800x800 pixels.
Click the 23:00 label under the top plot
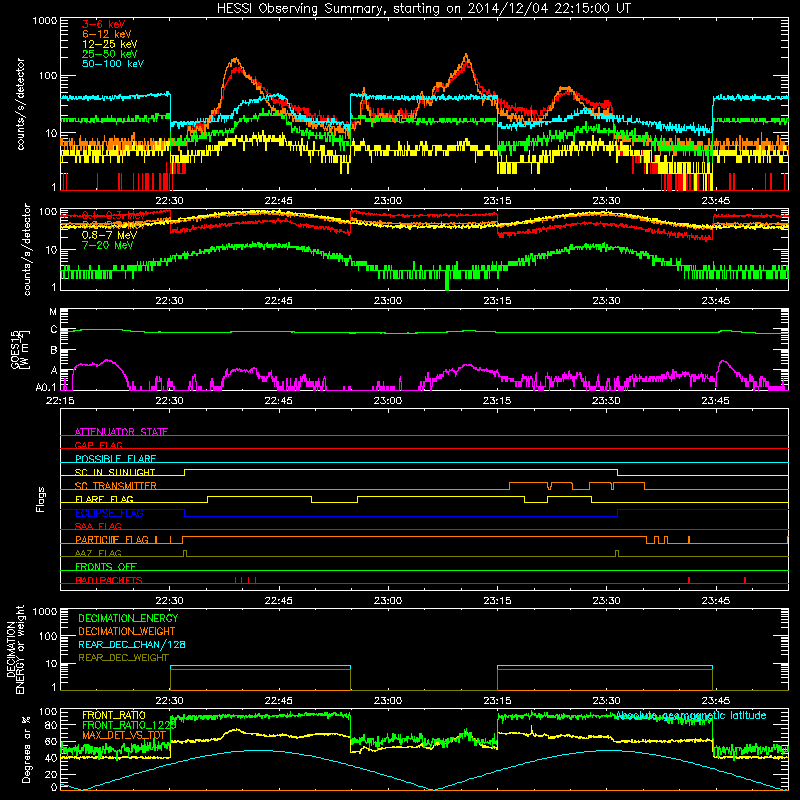tap(388, 201)
